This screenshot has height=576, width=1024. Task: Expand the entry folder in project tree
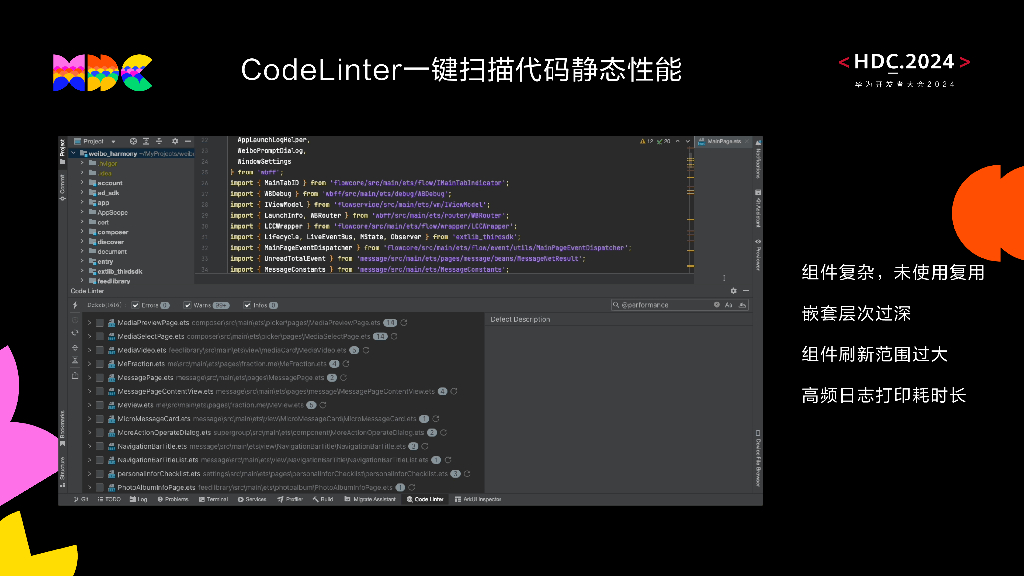click(x=82, y=261)
